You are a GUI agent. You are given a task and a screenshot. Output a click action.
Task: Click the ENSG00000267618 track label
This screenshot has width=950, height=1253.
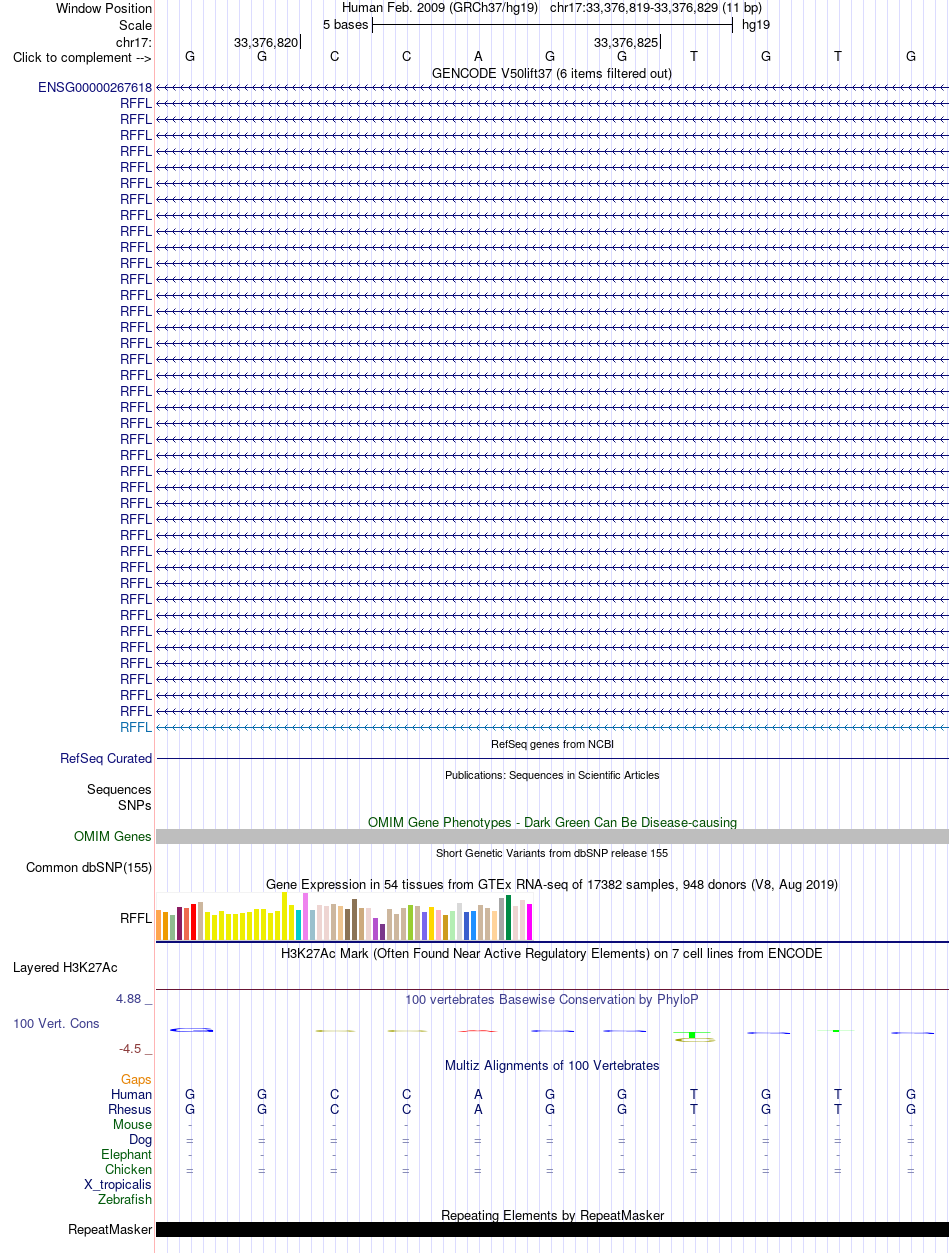(x=95, y=87)
